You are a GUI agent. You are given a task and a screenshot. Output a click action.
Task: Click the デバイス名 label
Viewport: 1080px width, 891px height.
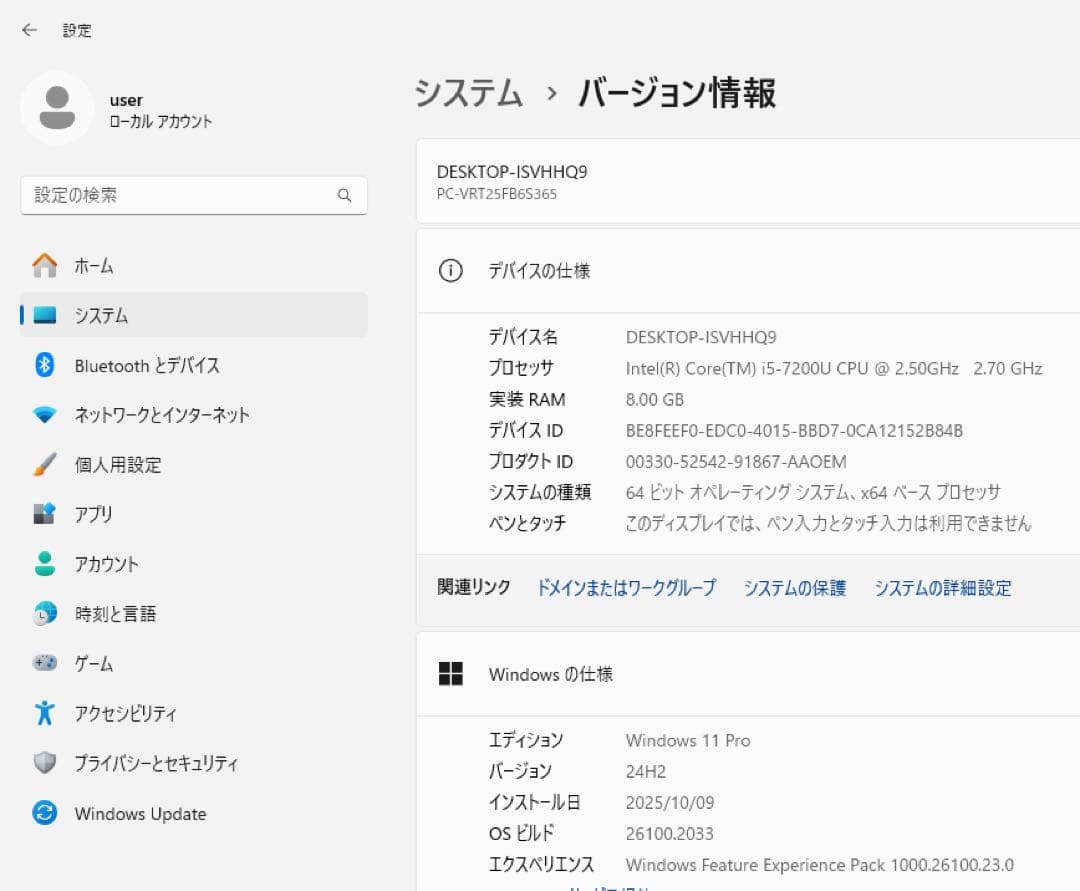(523, 337)
